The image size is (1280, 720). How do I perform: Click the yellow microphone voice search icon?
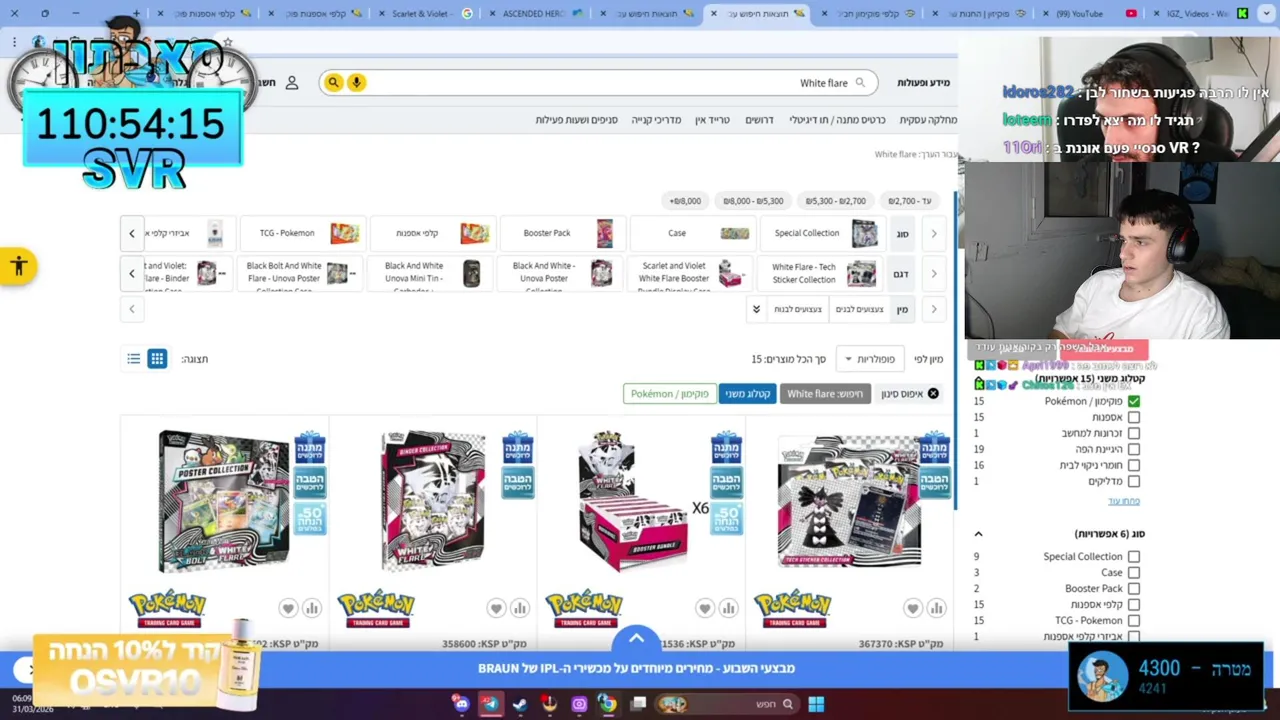pos(356,83)
